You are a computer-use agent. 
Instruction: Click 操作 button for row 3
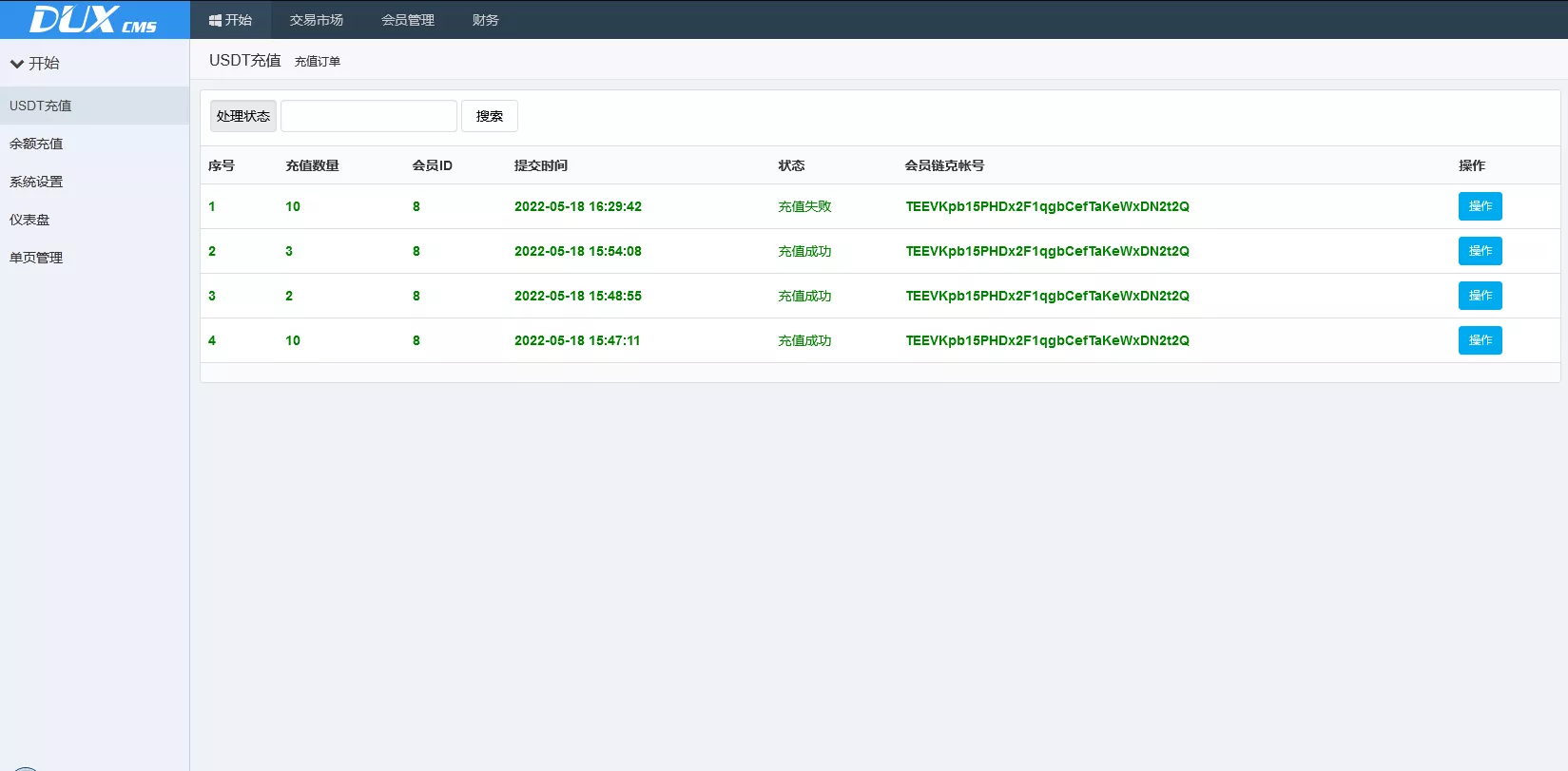pyautogui.click(x=1480, y=296)
